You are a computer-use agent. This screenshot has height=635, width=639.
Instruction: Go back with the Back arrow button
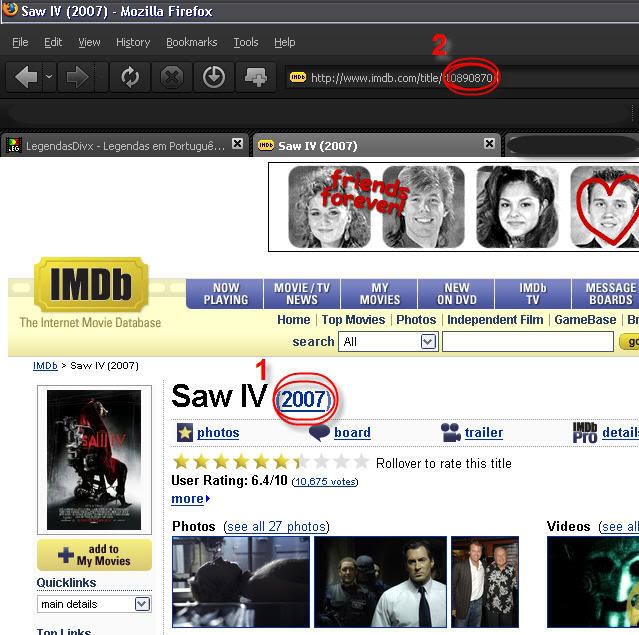[x=26, y=77]
